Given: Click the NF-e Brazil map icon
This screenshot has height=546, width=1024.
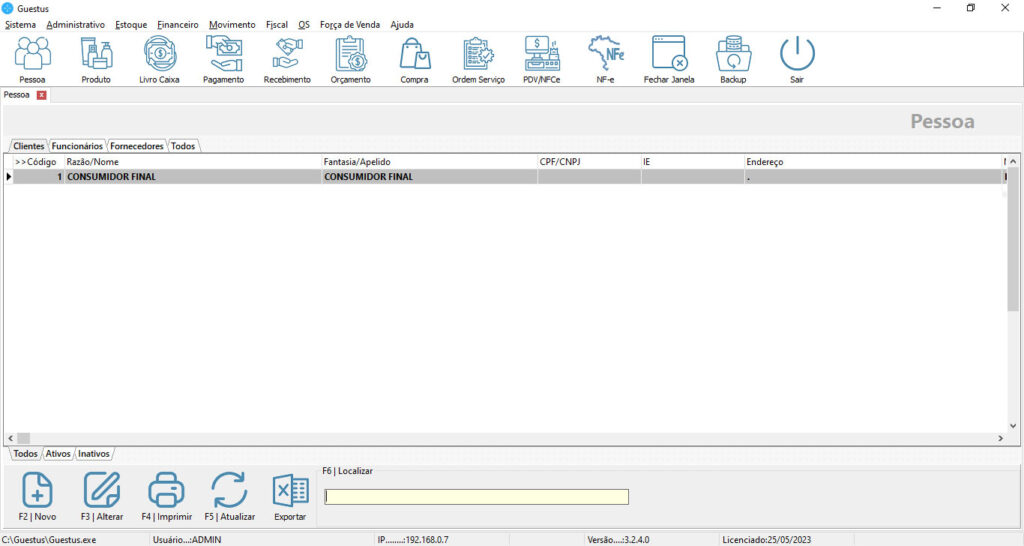Looking at the screenshot, I should tap(605, 58).
